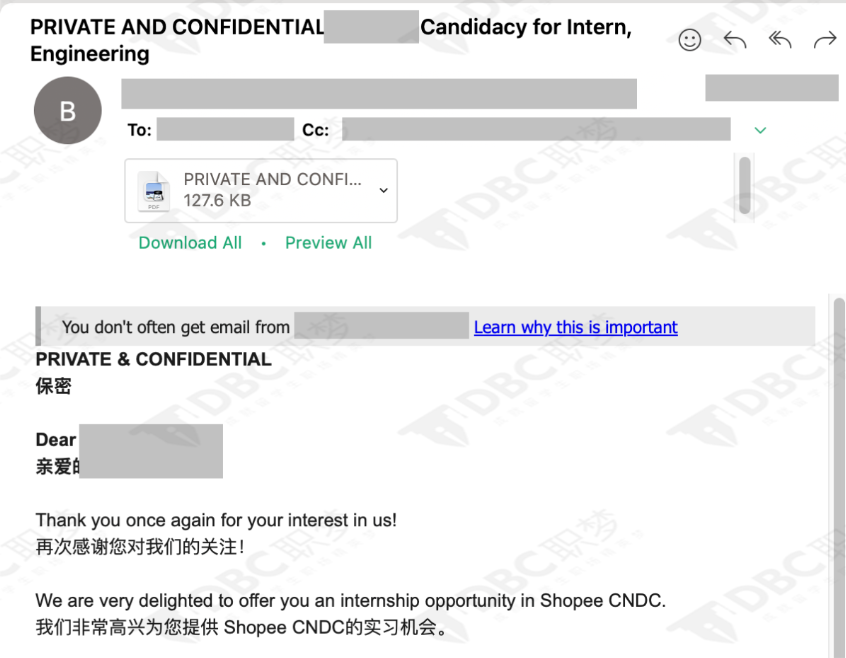This screenshot has width=846, height=658.
Task: Open the sender avatar labeled B
Action: pyautogui.click(x=67, y=111)
